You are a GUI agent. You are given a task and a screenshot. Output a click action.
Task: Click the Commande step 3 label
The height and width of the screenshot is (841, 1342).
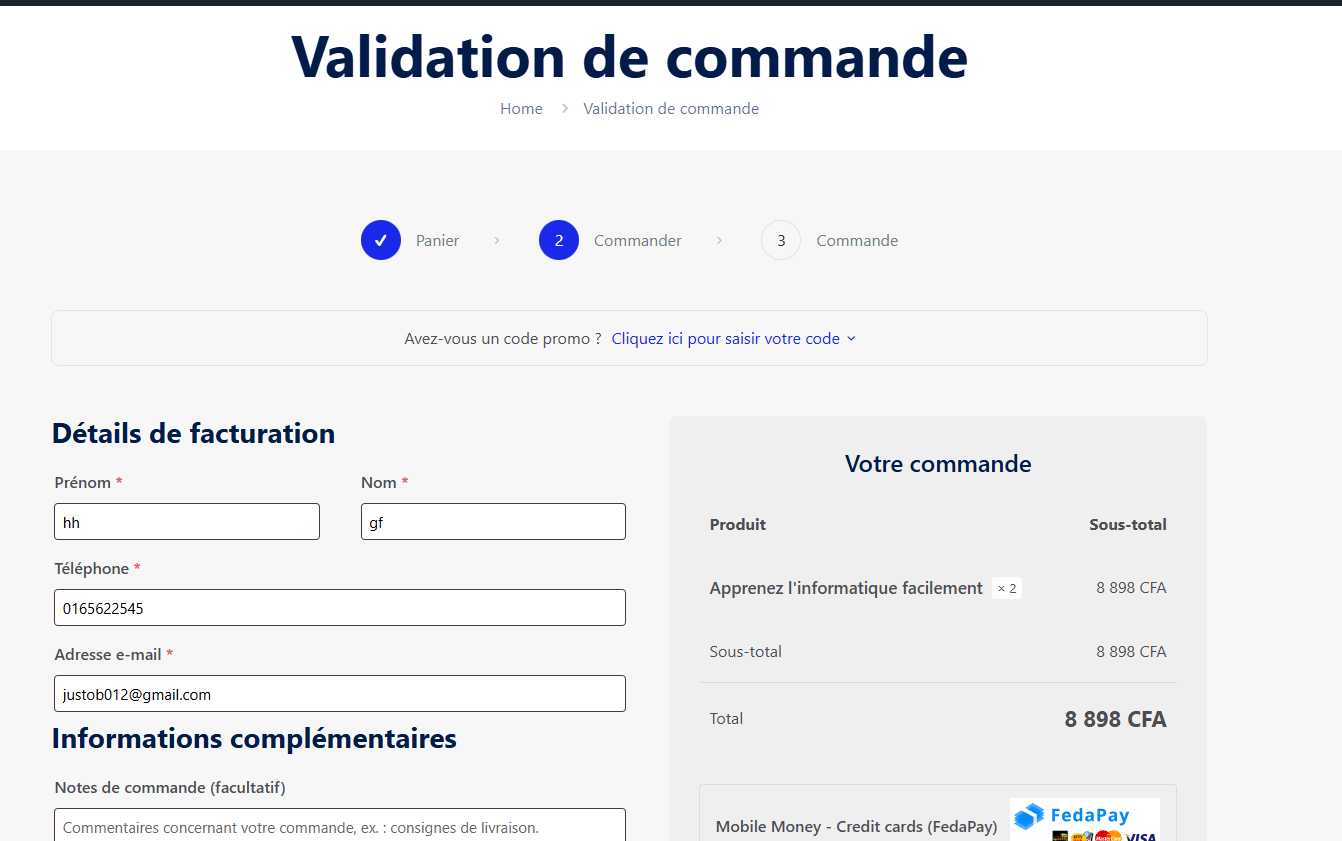[857, 240]
